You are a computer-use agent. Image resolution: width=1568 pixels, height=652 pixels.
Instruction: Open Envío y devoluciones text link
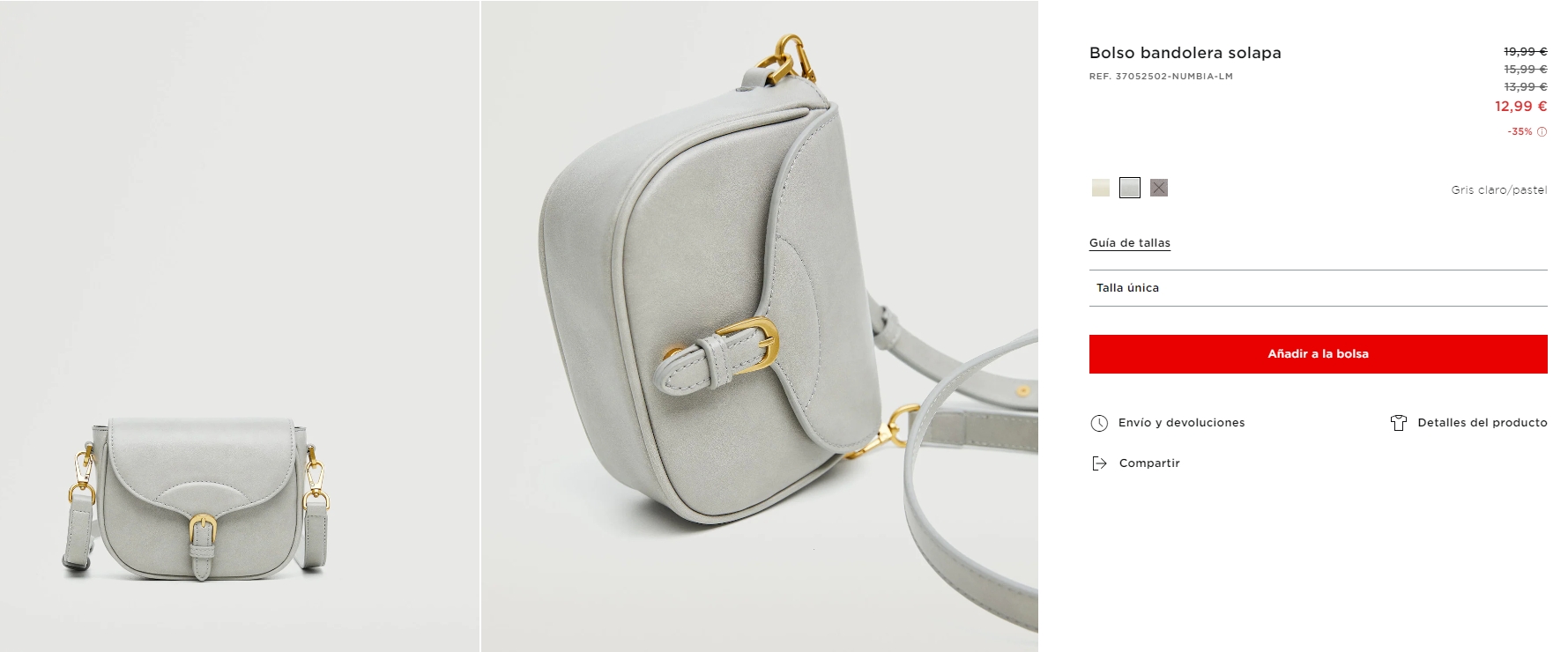click(1181, 423)
